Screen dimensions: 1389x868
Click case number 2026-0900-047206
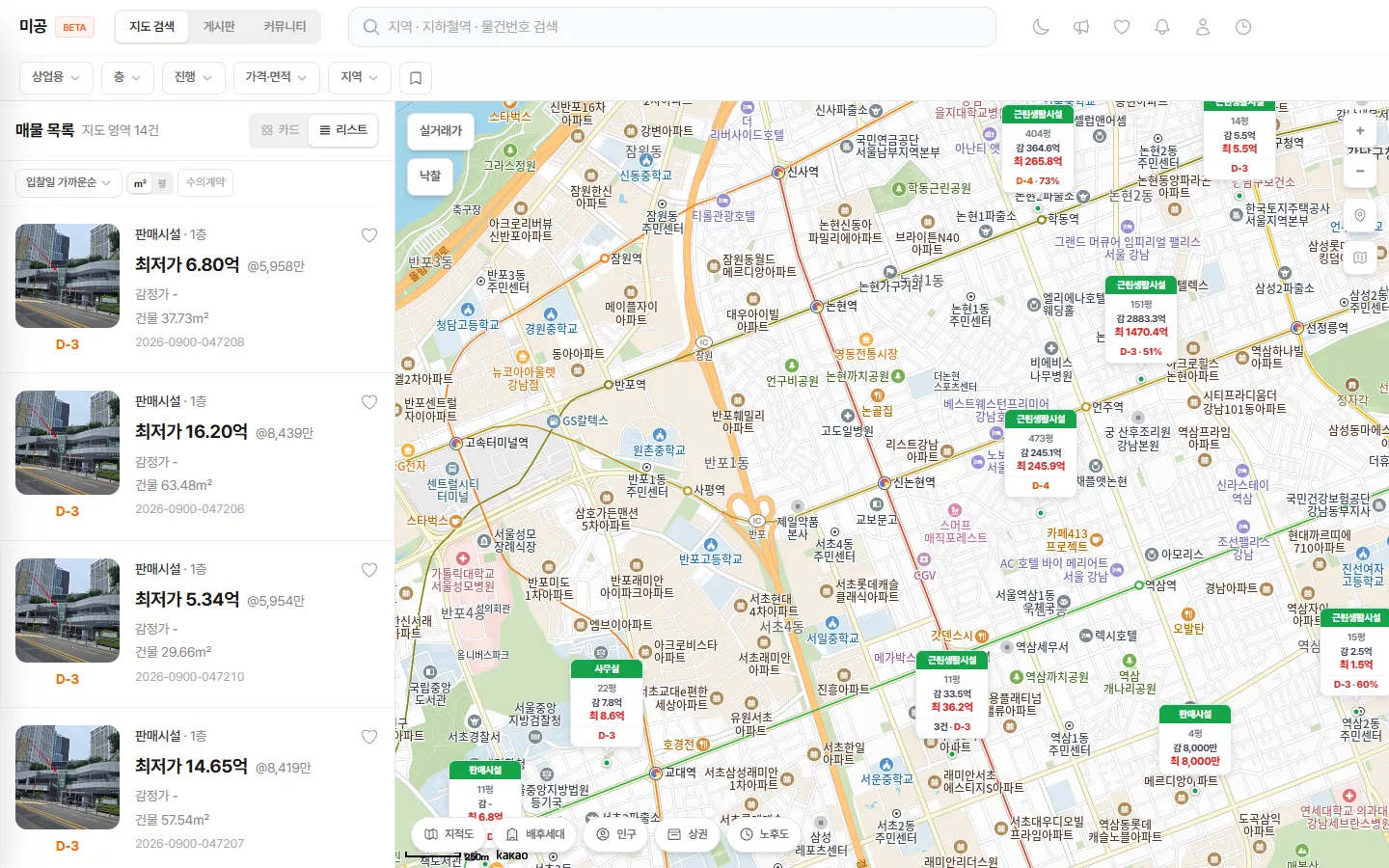point(190,509)
